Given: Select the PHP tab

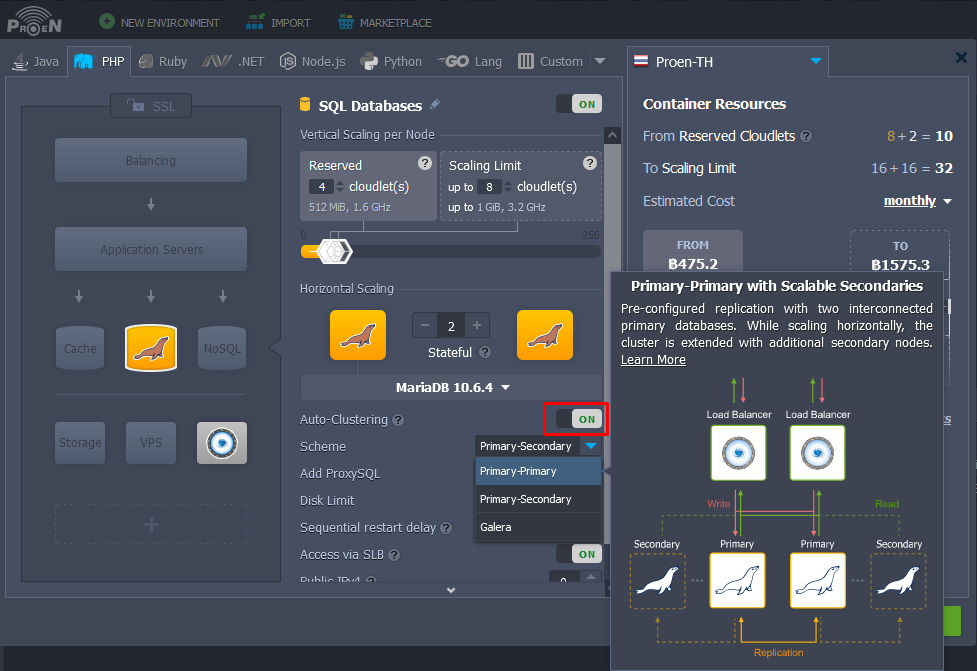Looking at the screenshot, I should point(99,61).
